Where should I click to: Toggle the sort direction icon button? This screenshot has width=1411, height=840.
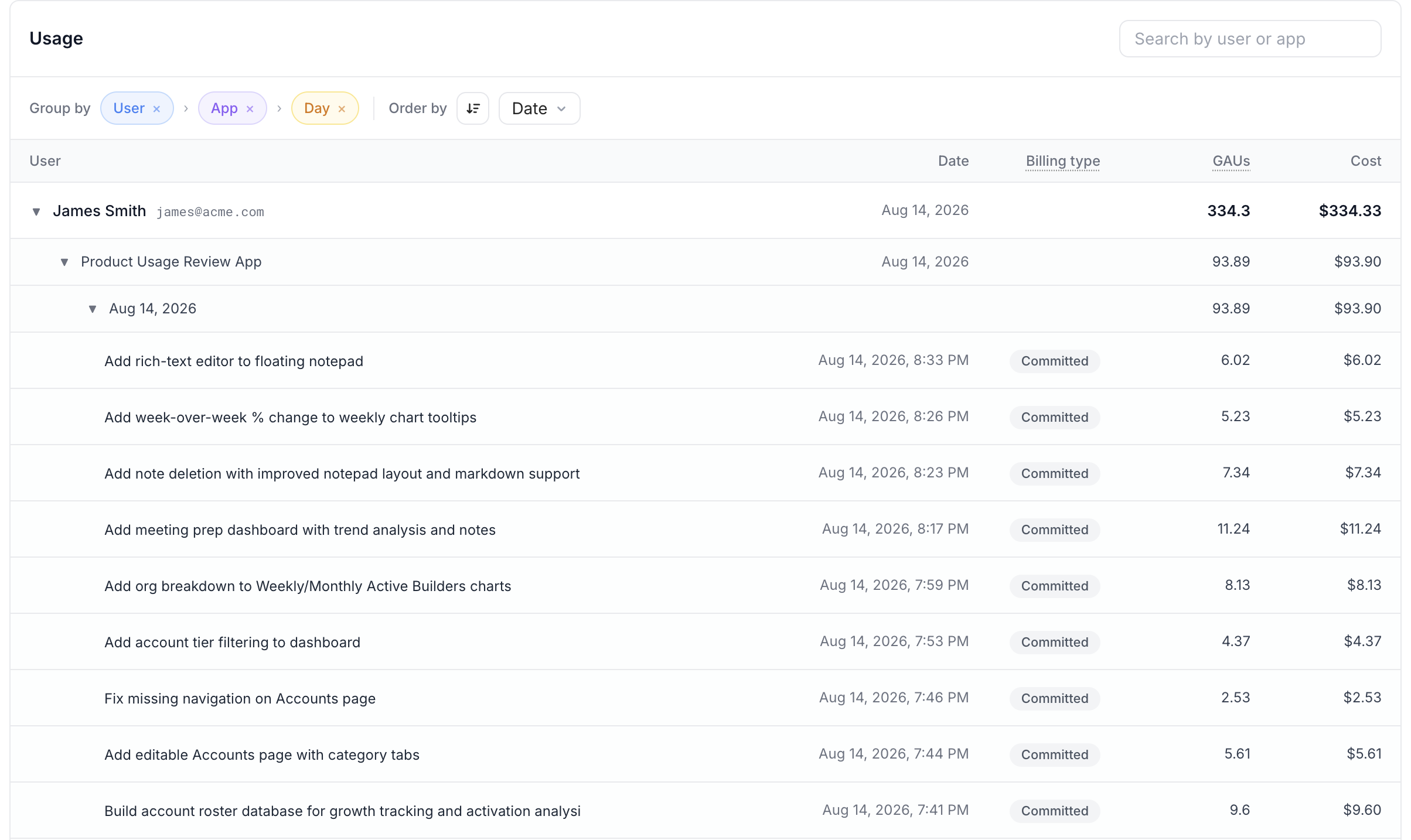click(x=473, y=108)
